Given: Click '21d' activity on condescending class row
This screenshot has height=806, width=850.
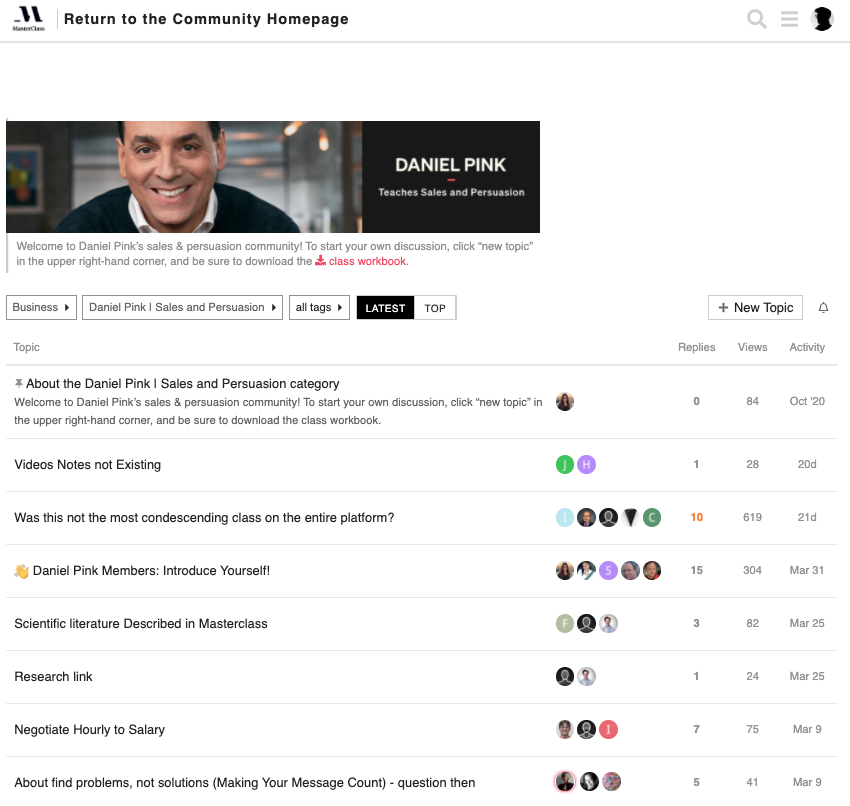Looking at the screenshot, I should (x=807, y=517).
